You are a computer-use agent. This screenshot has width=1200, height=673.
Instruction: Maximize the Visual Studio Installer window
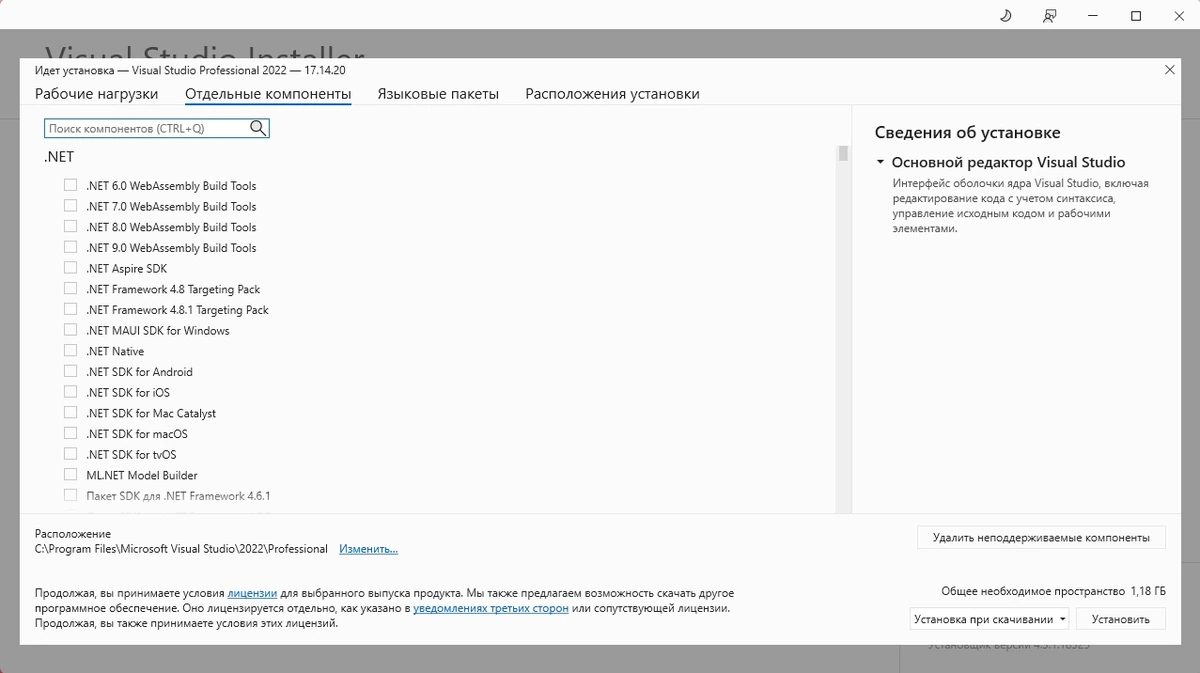click(1136, 16)
